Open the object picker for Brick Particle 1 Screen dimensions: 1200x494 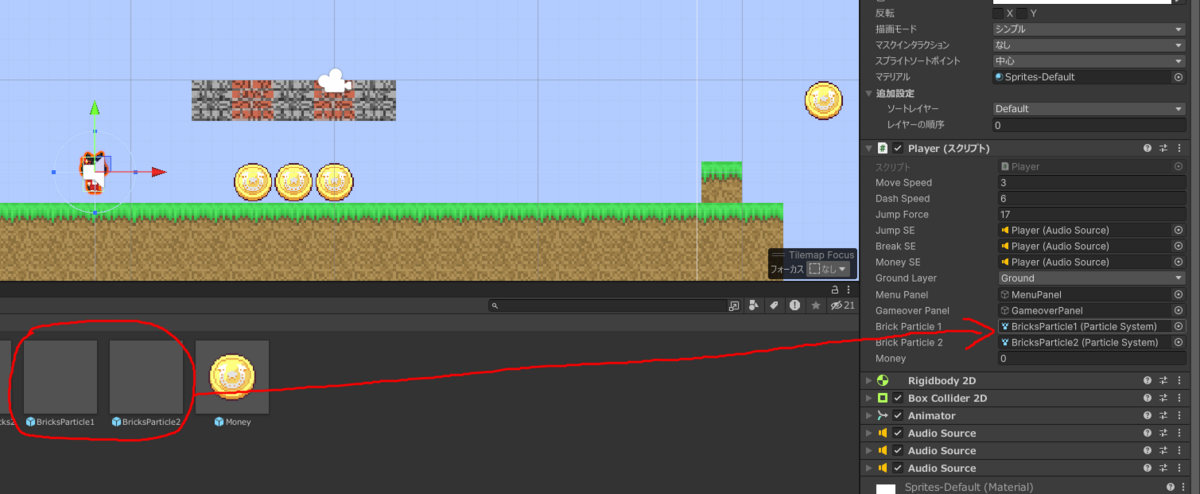1178,326
